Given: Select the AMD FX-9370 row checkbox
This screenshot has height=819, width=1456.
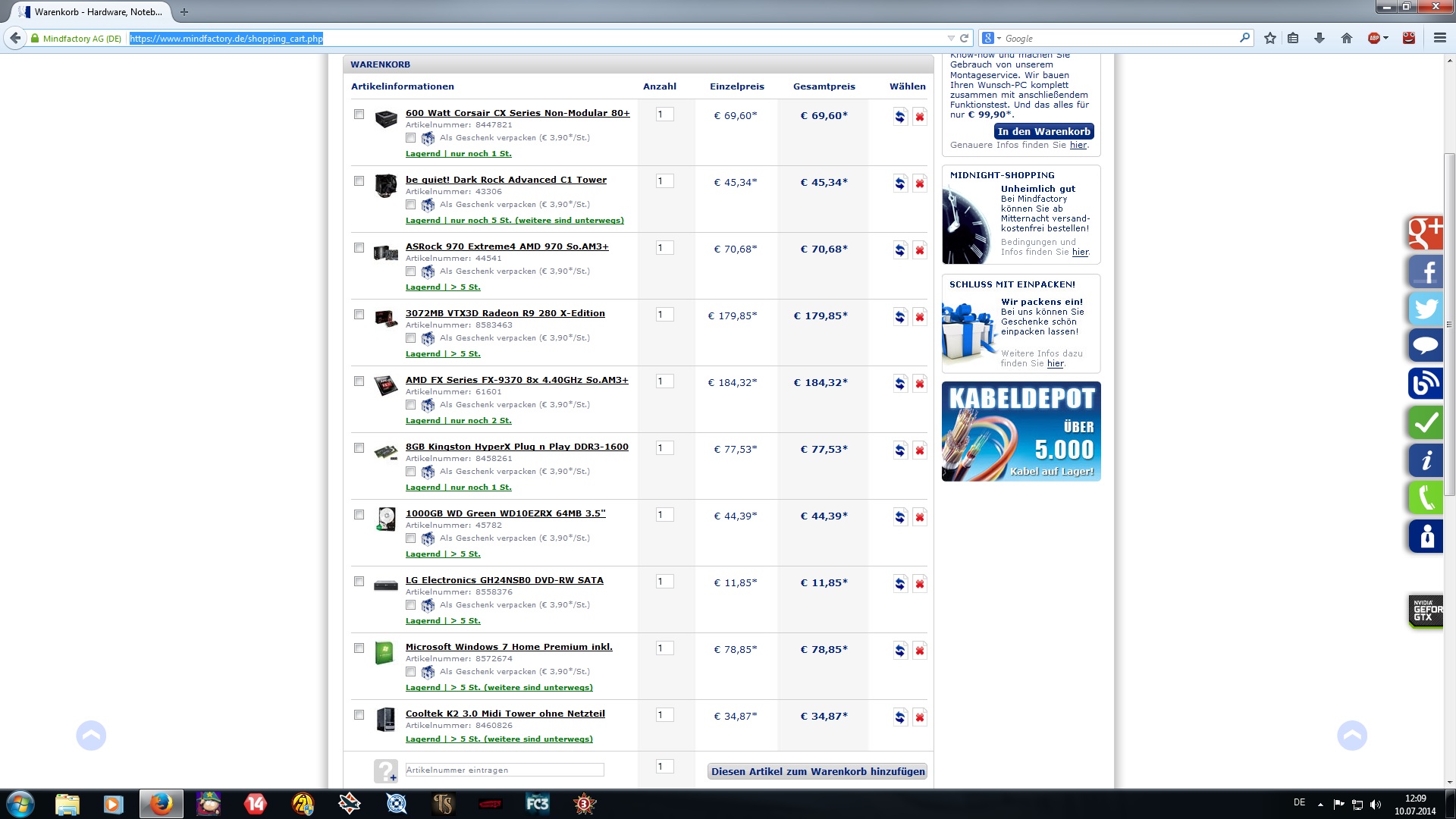Looking at the screenshot, I should [359, 381].
